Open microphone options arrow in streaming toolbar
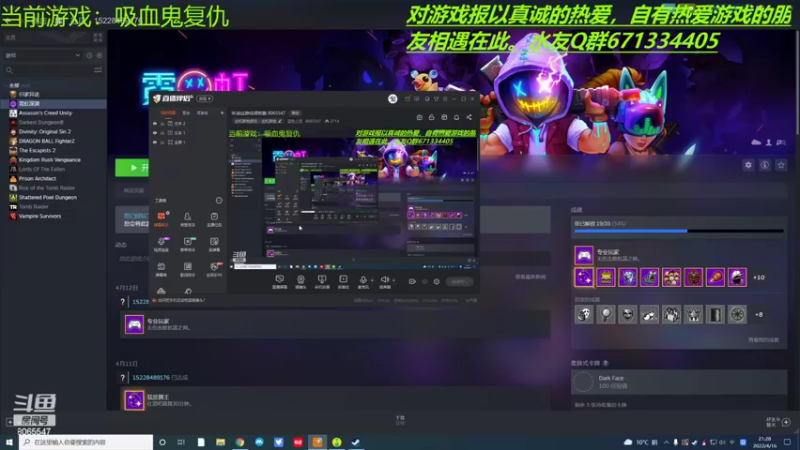The width and height of the screenshot is (800, 450). pyautogui.click(x=372, y=280)
